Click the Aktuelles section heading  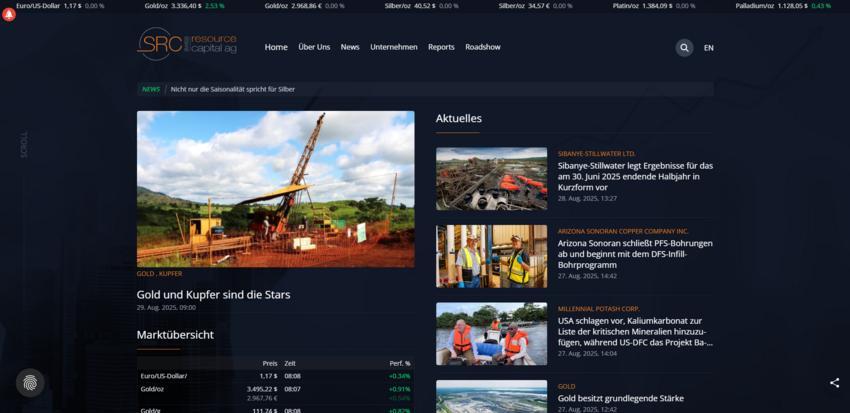(x=459, y=118)
